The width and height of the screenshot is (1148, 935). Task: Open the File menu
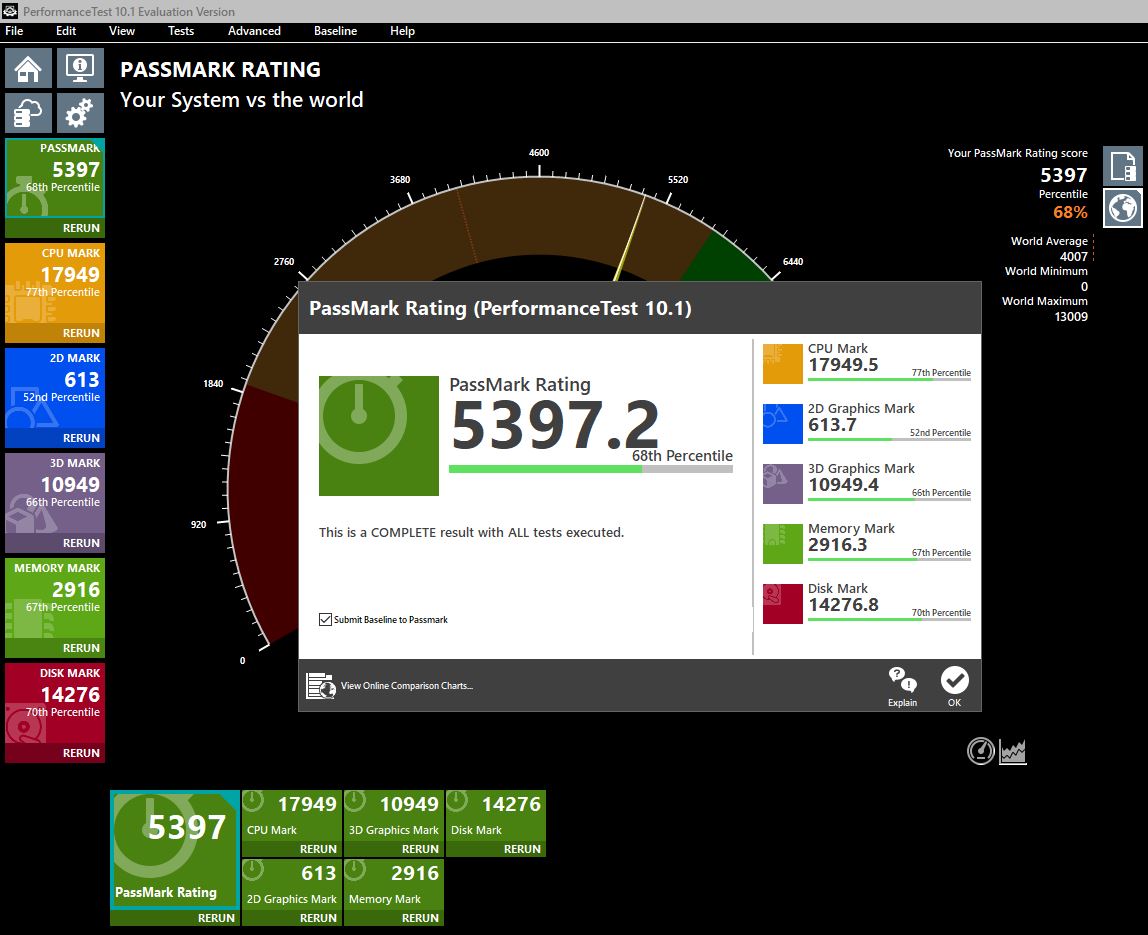pos(15,31)
